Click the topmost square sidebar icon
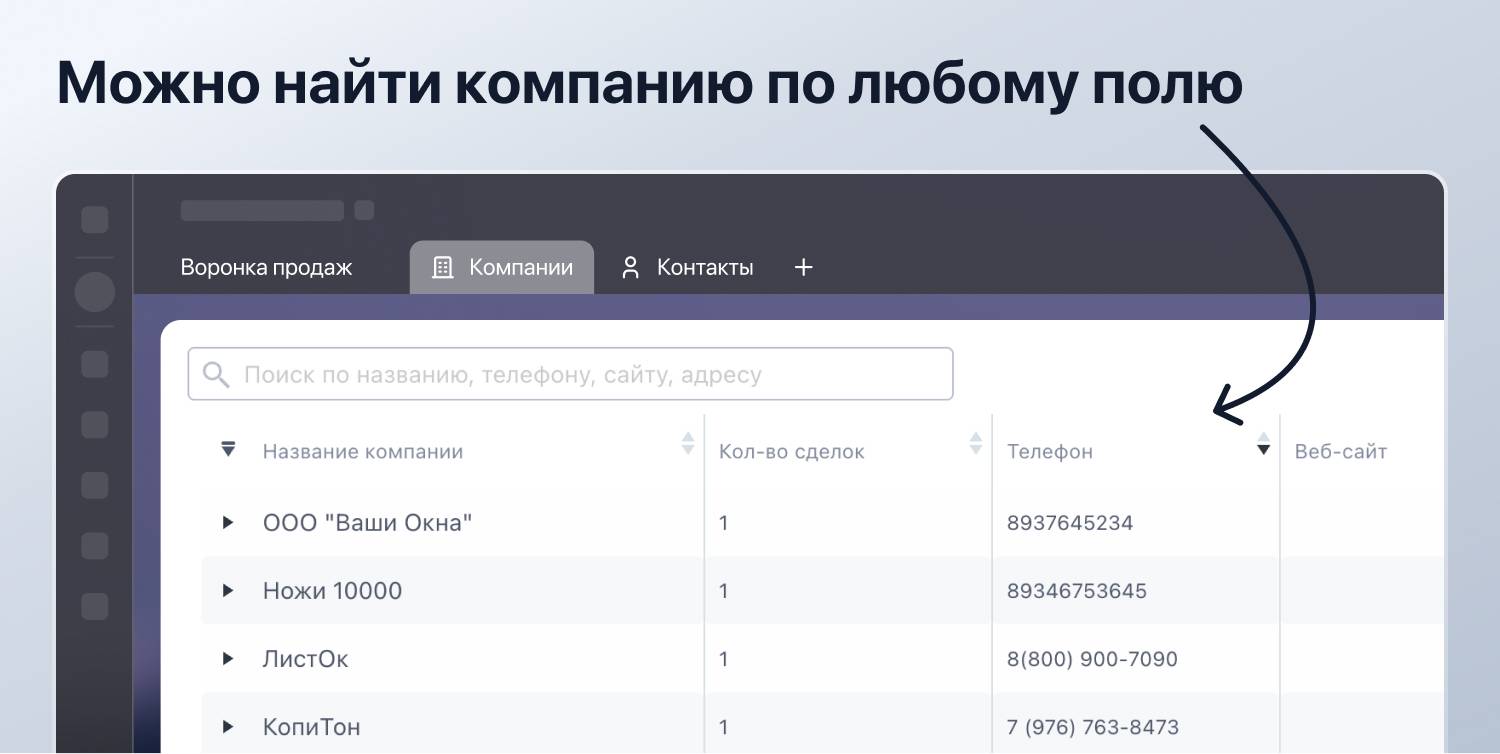The width and height of the screenshot is (1500, 754). (95, 220)
